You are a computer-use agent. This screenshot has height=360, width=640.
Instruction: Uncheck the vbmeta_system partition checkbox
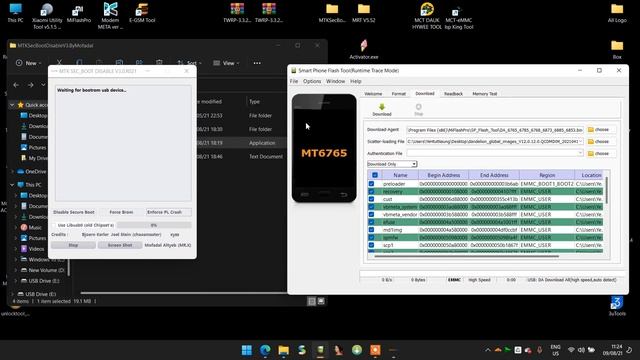coord(371,207)
